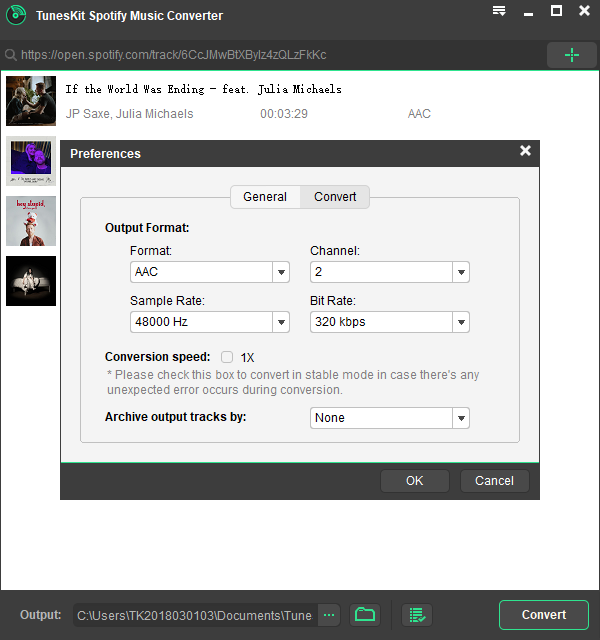Select the dark album cover thumbnail

coord(31,281)
